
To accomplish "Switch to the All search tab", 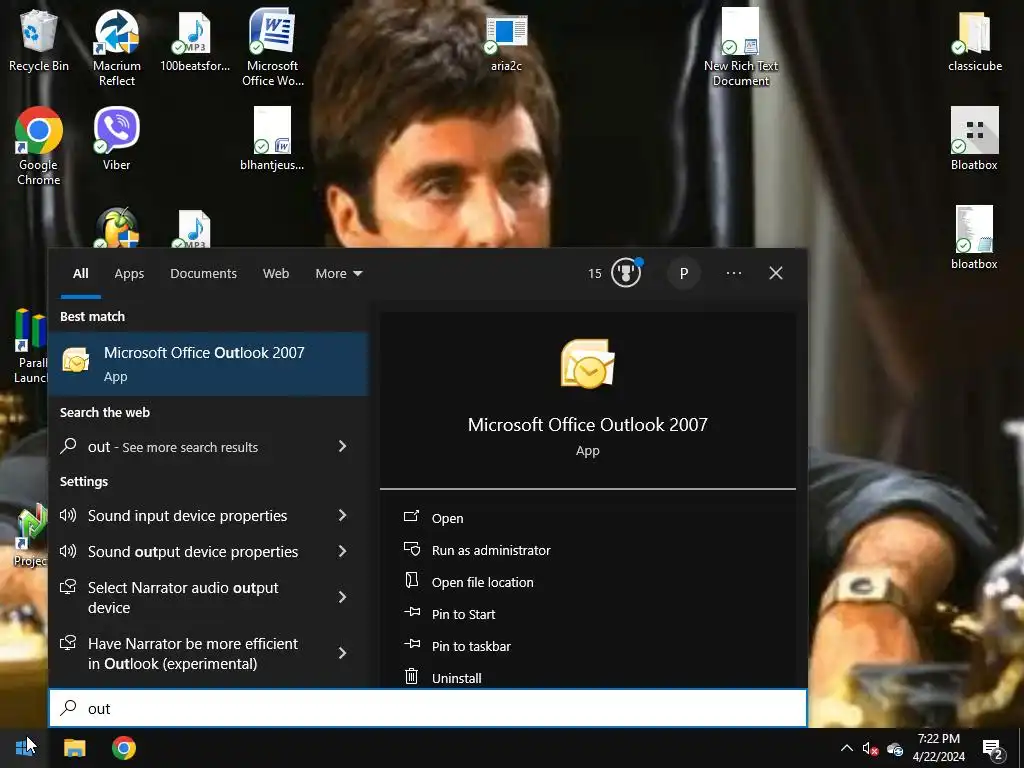I will (x=80, y=274).
